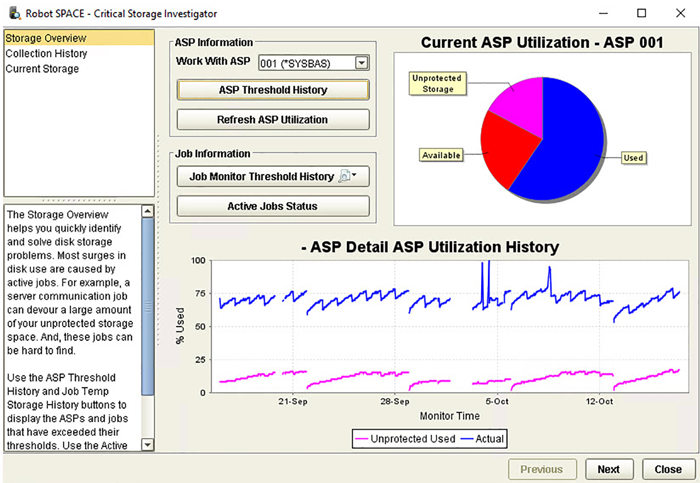
Task: Click the Next button
Action: [609, 469]
